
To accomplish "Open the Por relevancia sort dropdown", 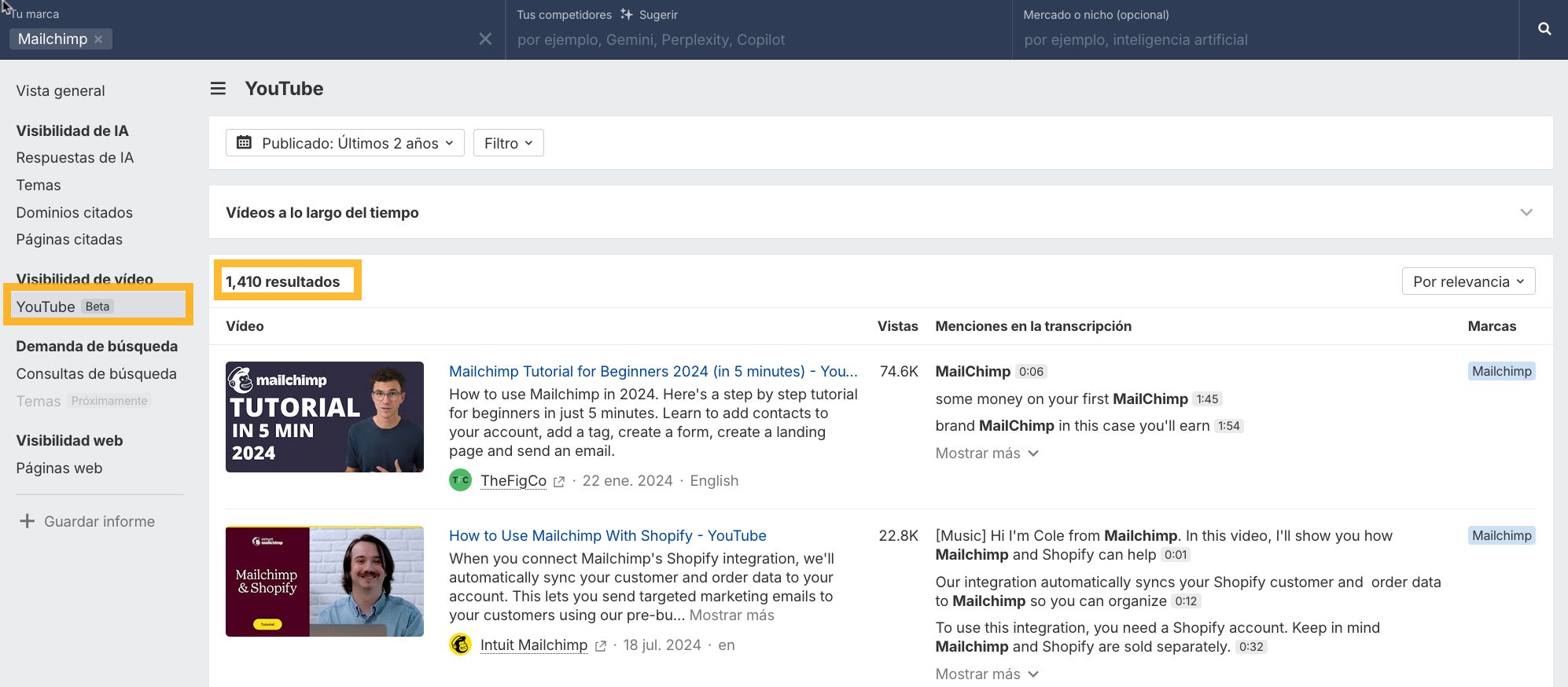I will tap(1467, 281).
